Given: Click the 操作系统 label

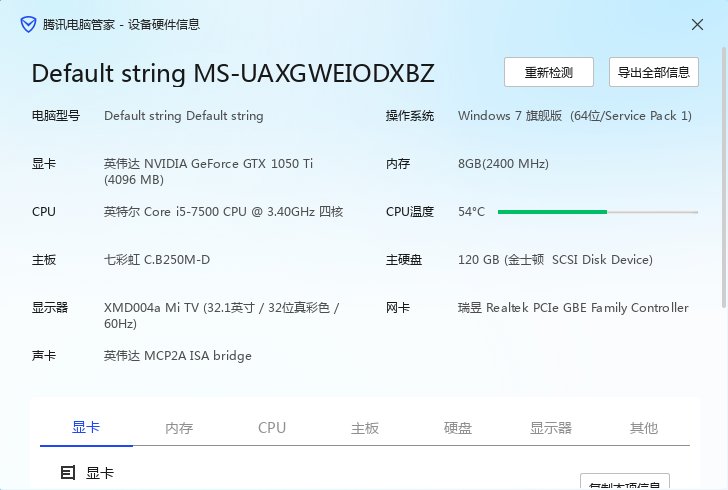Looking at the screenshot, I should point(410,116).
